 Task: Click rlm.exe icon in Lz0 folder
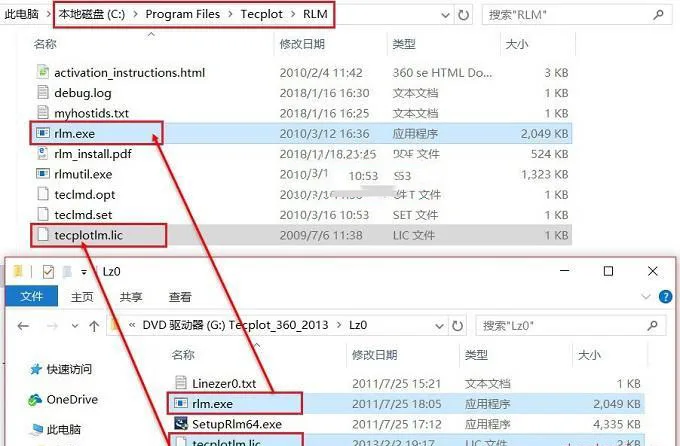click(x=181, y=403)
